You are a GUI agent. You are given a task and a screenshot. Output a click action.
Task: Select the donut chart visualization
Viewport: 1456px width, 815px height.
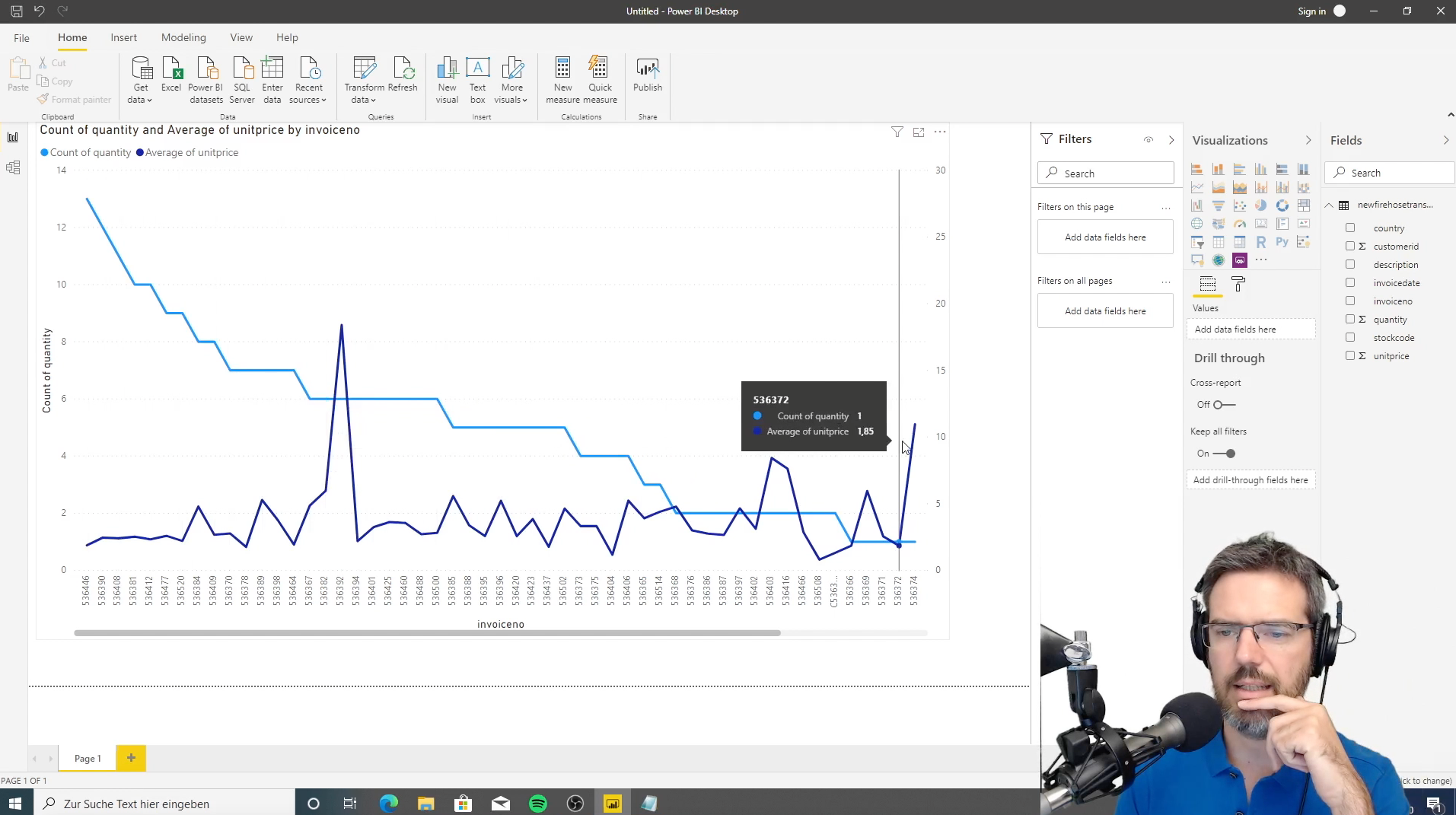point(1282,205)
